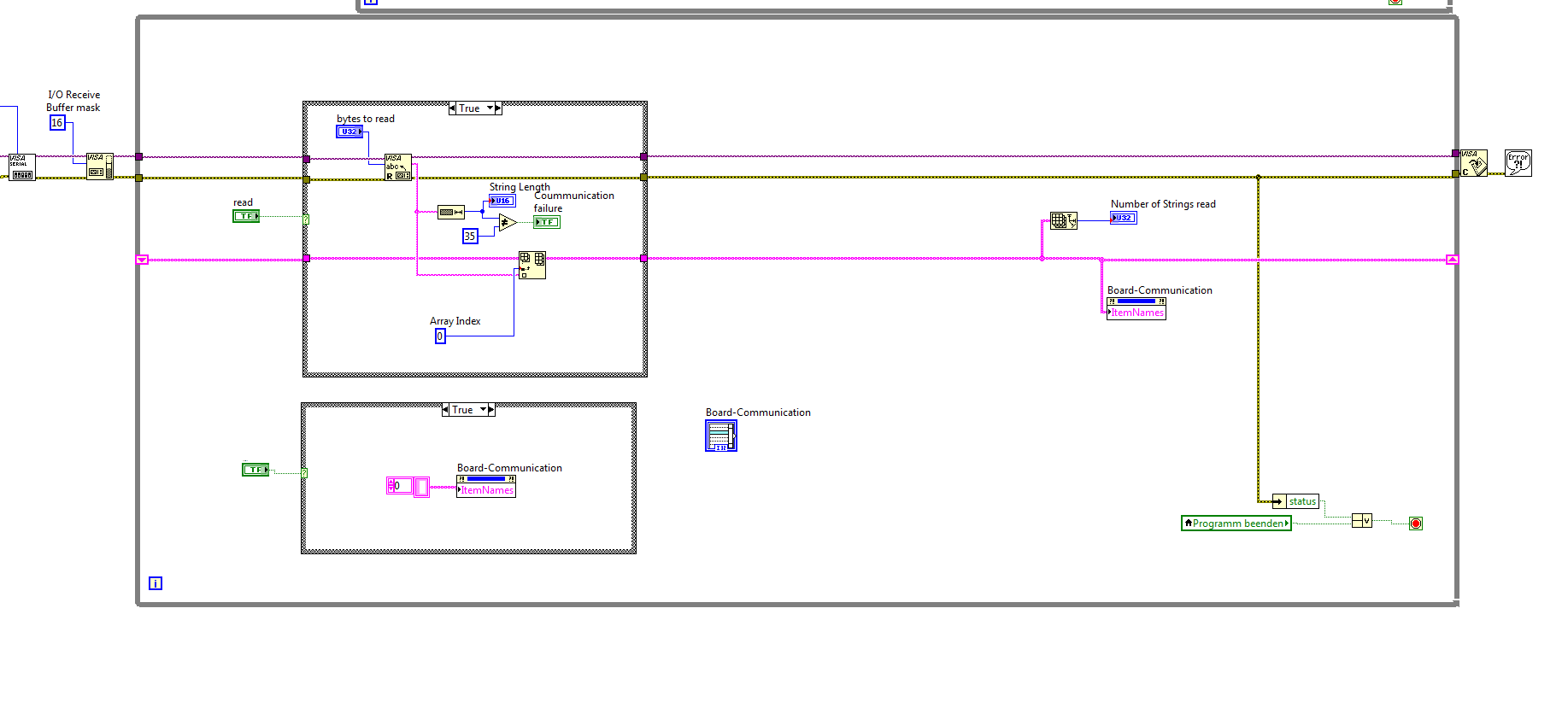Click the "bytes to read" label
This screenshot has width=1568, height=702.
pyautogui.click(x=366, y=119)
